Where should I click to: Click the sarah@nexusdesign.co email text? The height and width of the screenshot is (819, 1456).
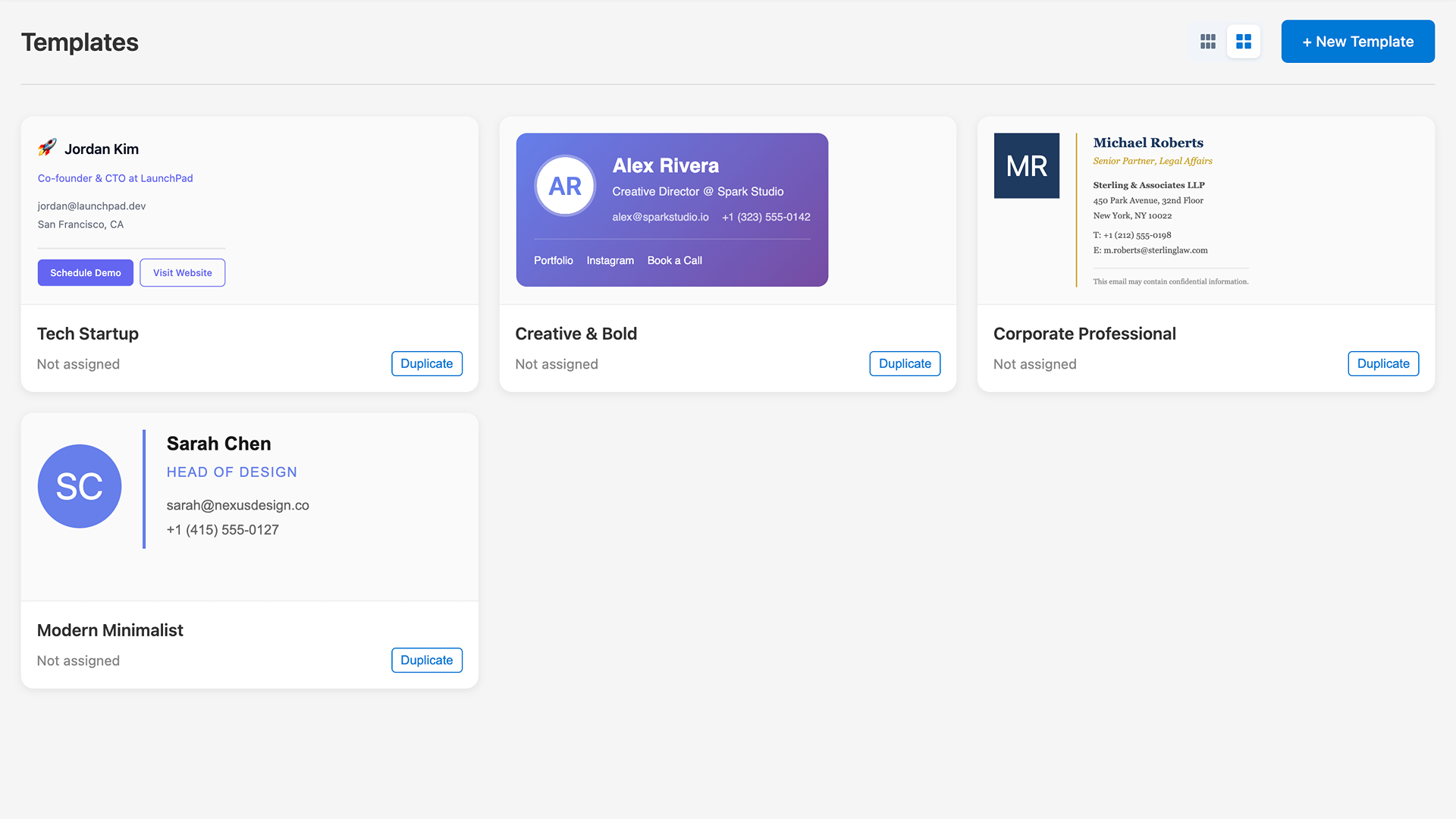pyautogui.click(x=237, y=505)
